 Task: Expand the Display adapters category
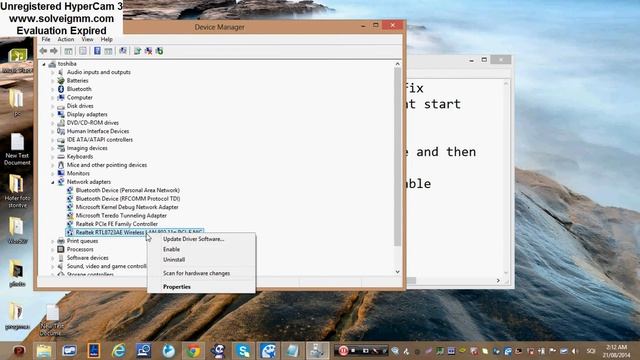click(53, 115)
